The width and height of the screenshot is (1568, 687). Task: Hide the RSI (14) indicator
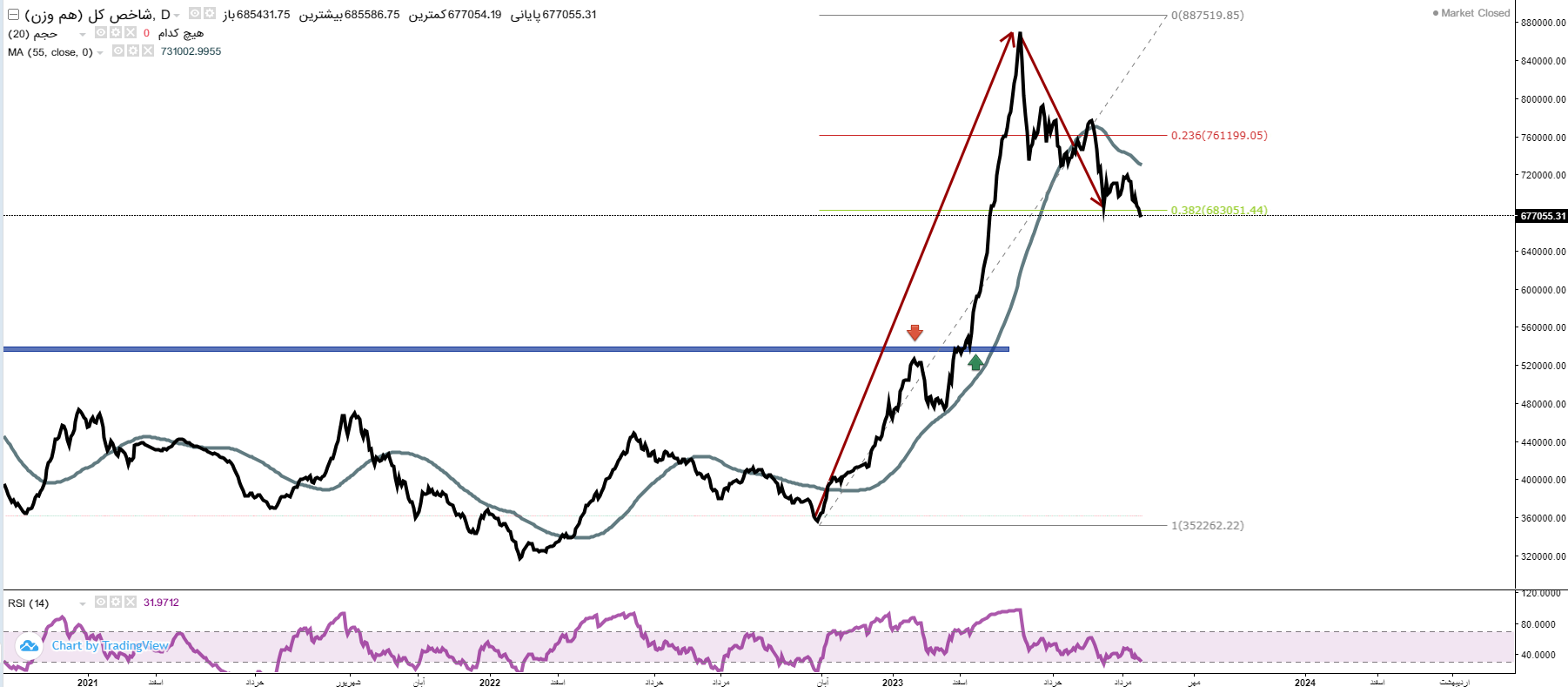101,602
